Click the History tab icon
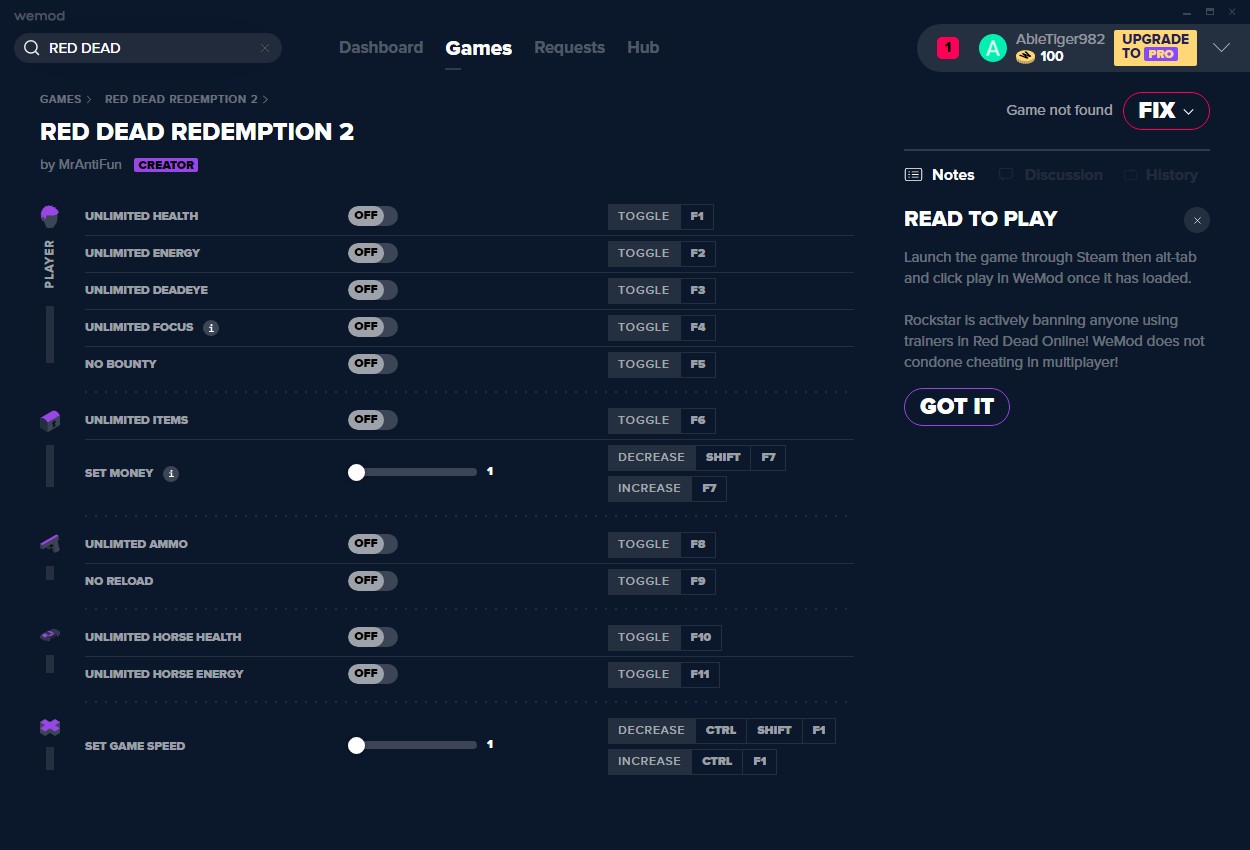The image size is (1250, 850). pyautogui.click(x=1130, y=174)
